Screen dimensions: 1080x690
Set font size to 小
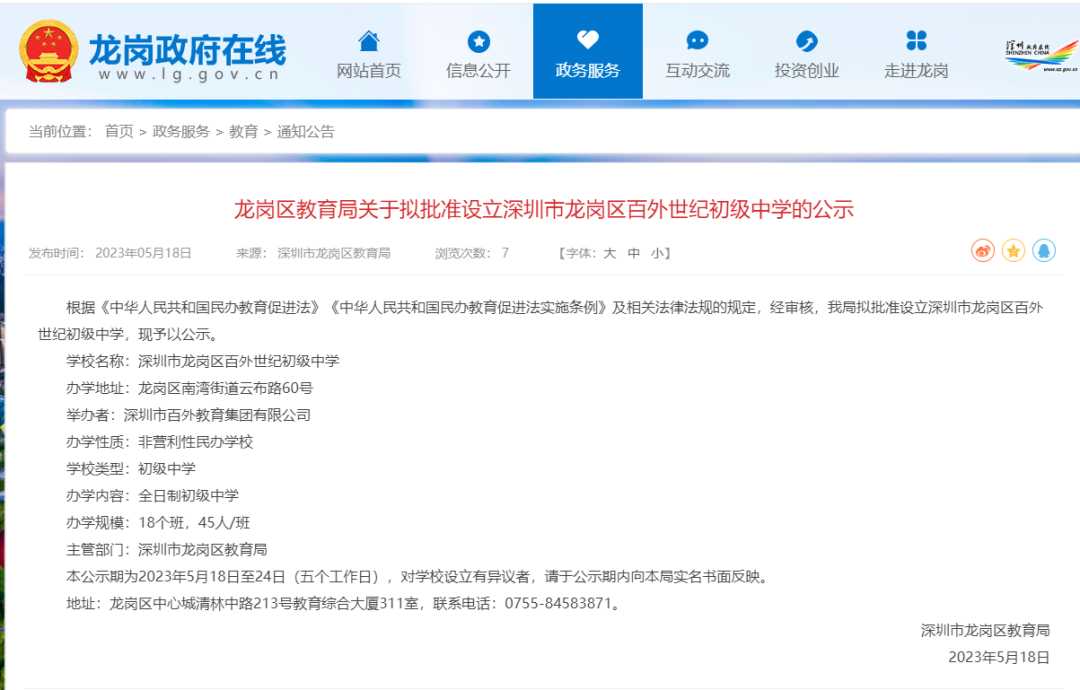[x=657, y=253]
